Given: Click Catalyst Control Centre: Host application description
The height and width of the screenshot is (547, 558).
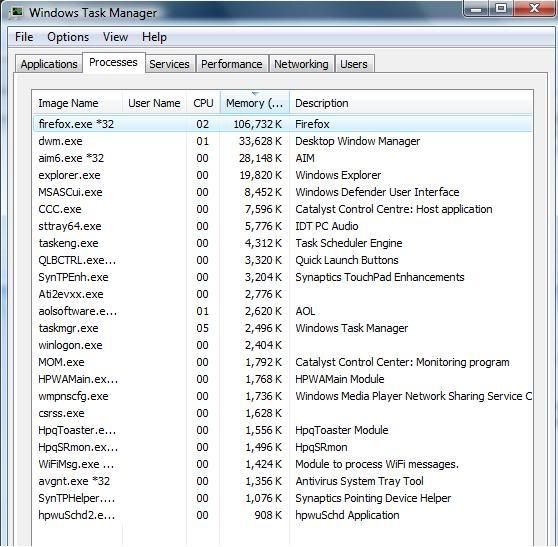Looking at the screenshot, I should click(394, 209).
